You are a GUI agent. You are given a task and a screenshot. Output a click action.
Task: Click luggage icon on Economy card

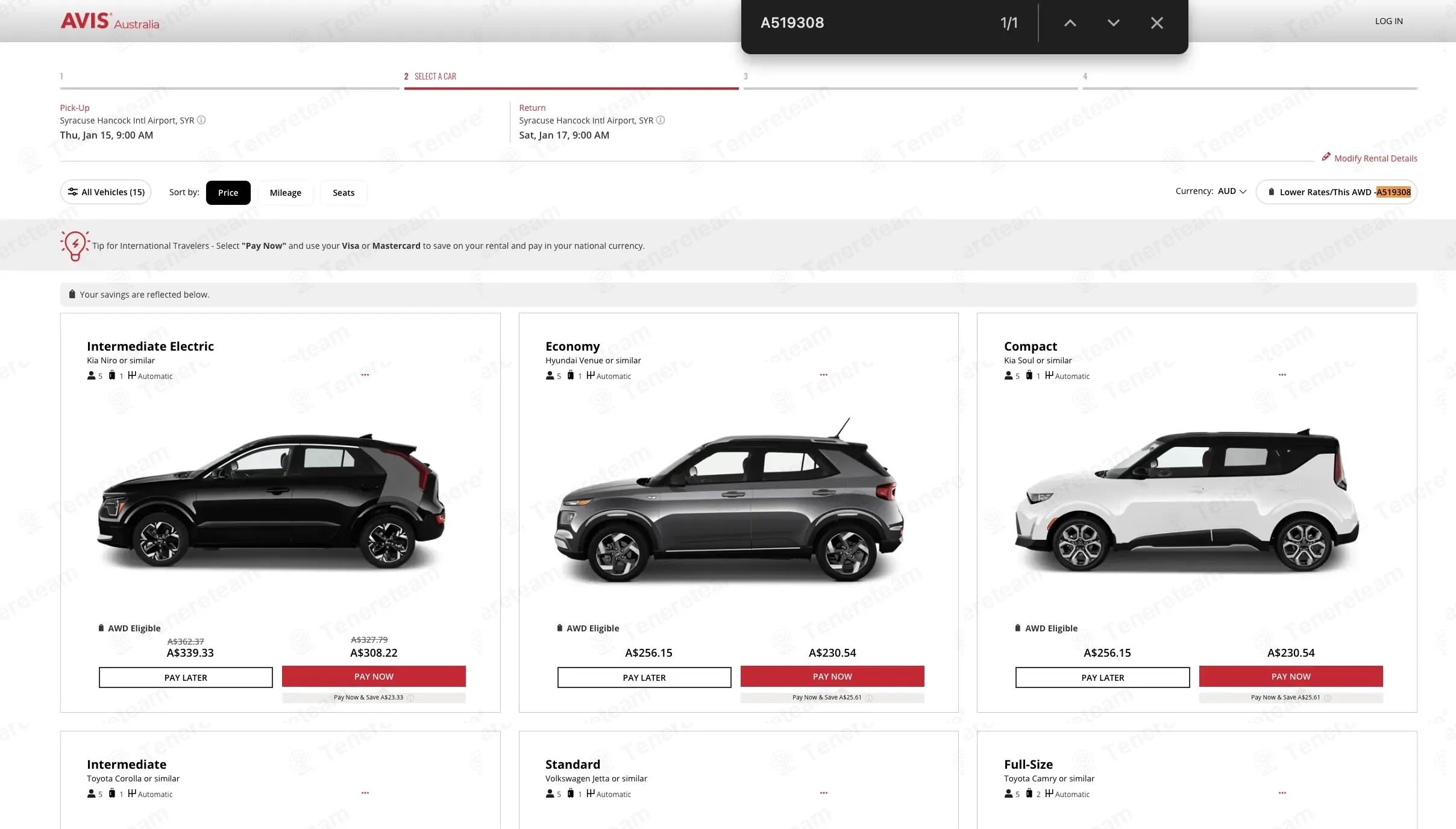(x=570, y=375)
